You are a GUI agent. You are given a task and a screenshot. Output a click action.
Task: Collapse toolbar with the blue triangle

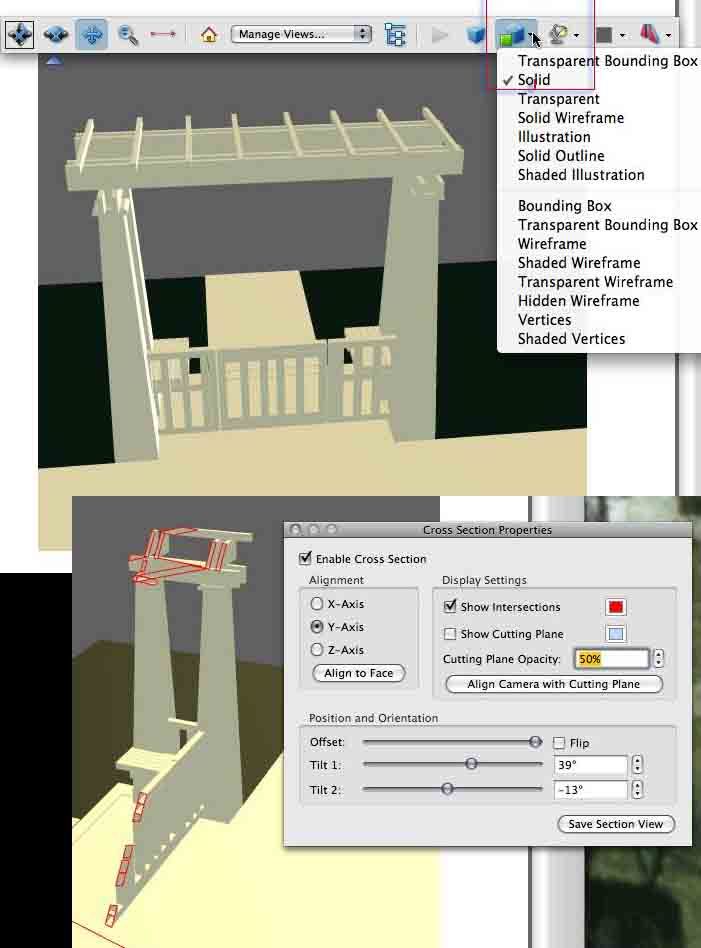(54, 60)
